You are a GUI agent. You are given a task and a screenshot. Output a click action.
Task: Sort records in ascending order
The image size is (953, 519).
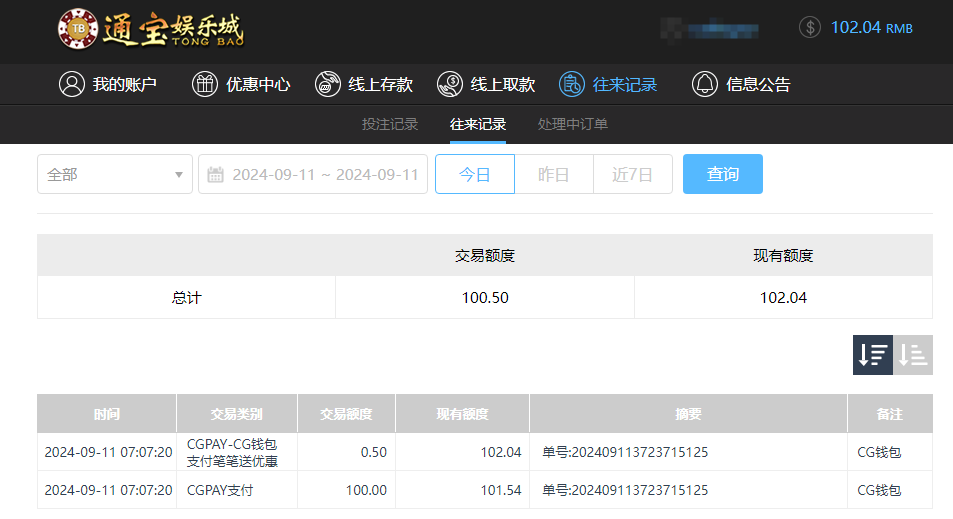point(913,355)
